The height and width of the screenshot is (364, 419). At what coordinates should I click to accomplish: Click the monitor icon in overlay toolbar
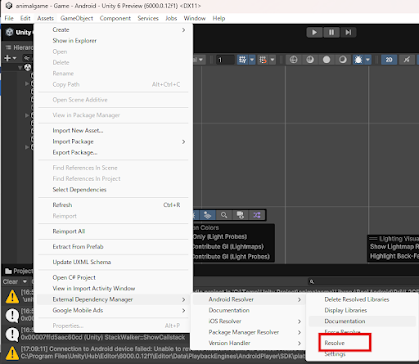240,215
